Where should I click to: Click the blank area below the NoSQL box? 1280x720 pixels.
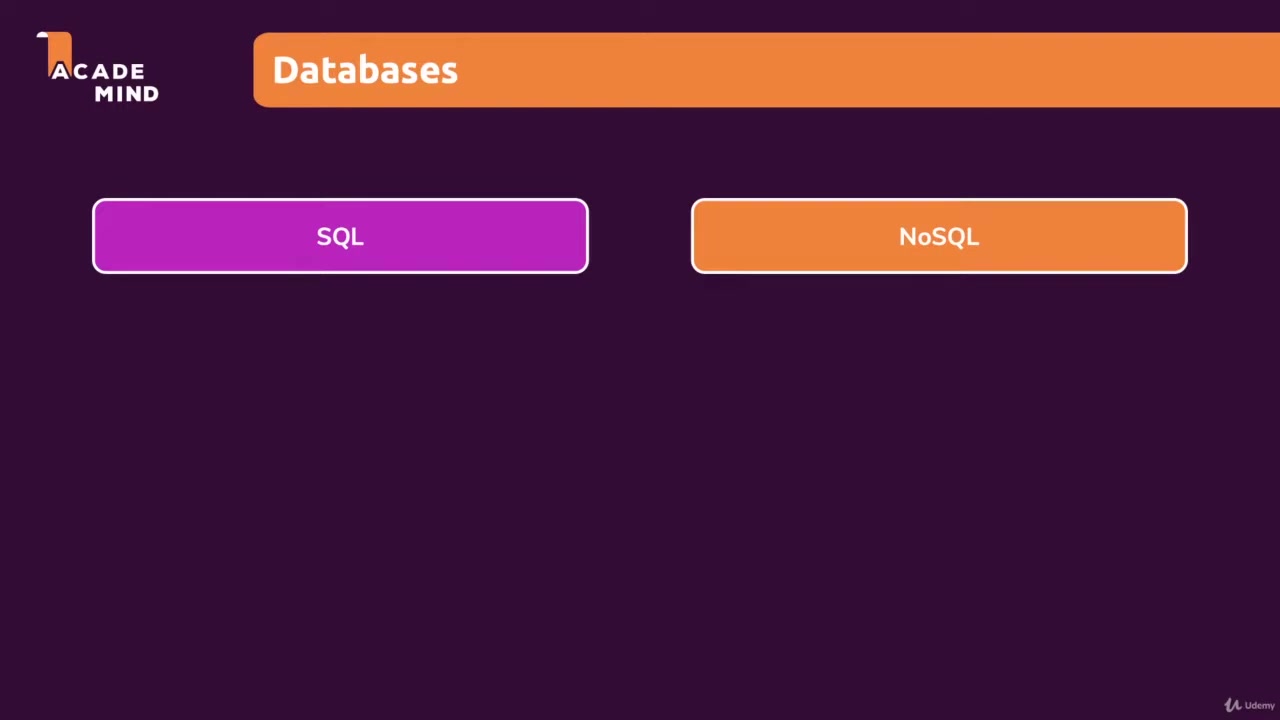click(938, 450)
